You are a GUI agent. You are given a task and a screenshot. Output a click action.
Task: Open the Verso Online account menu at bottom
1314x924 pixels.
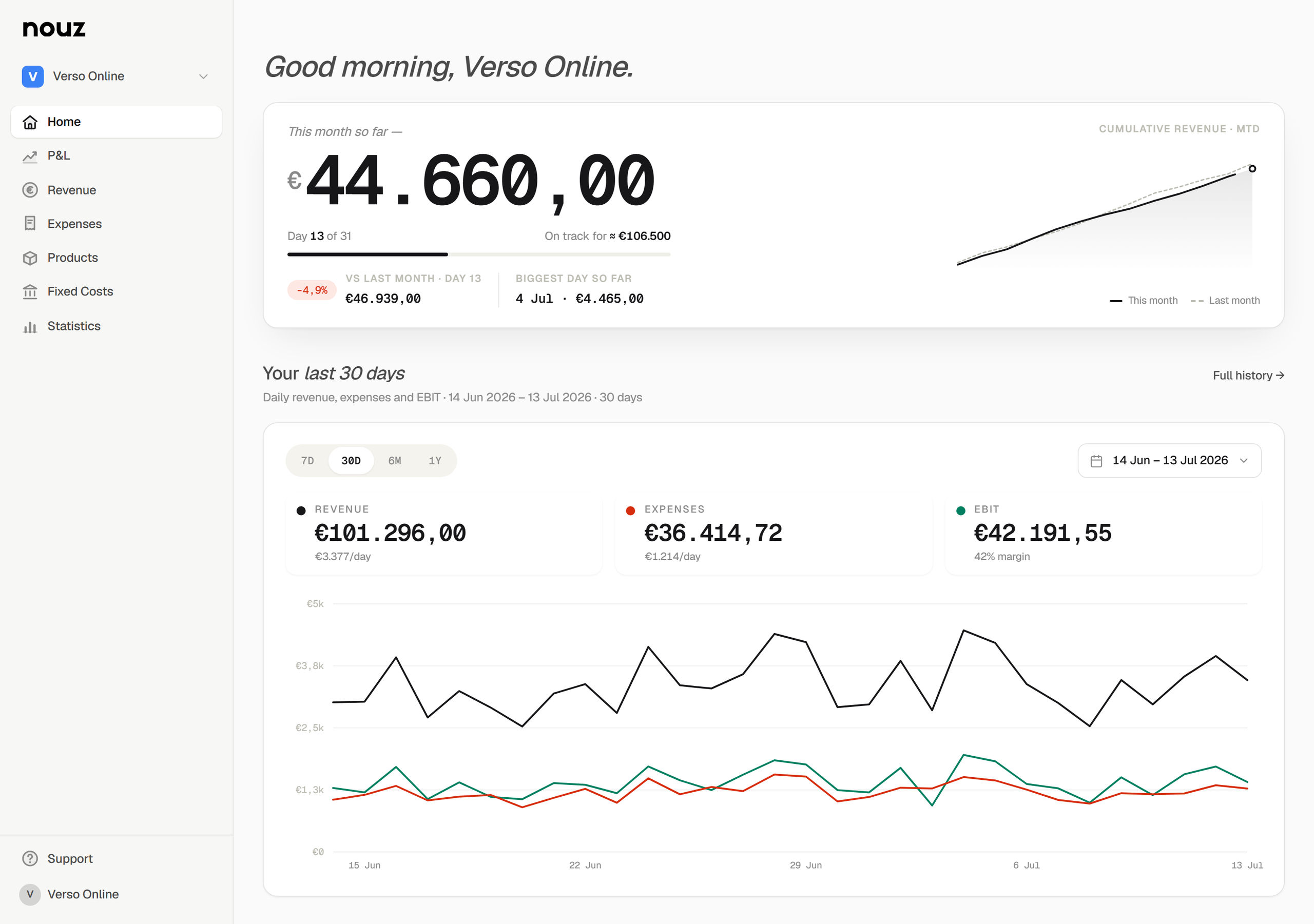tap(116, 894)
